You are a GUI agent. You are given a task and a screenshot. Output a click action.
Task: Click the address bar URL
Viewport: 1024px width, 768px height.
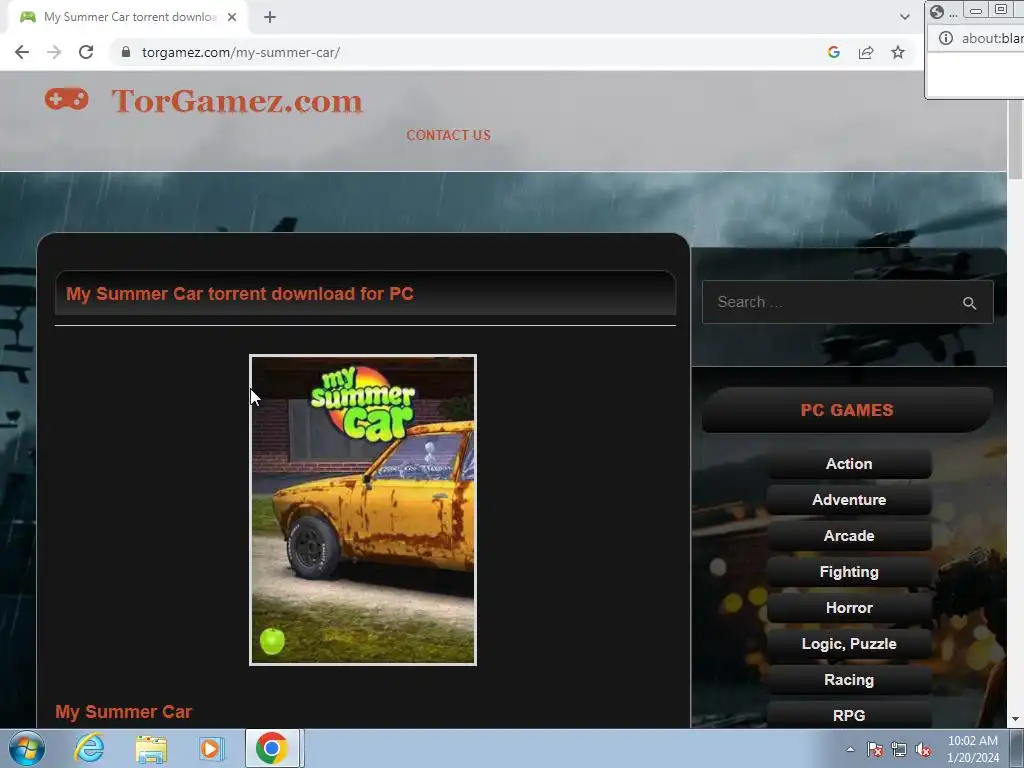pyautogui.click(x=240, y=52)
